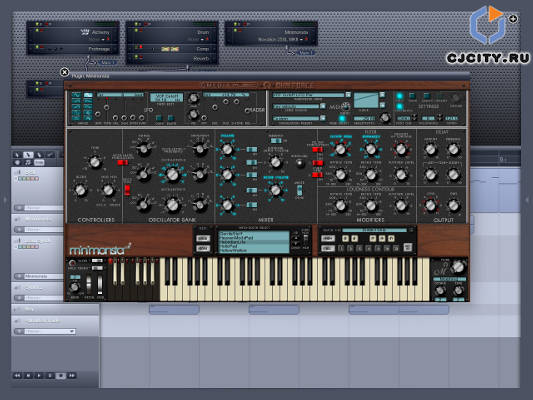Click the large knob beside minimonsta keyboard, top right
Screen dimensions: 533x400
(458, 267)
